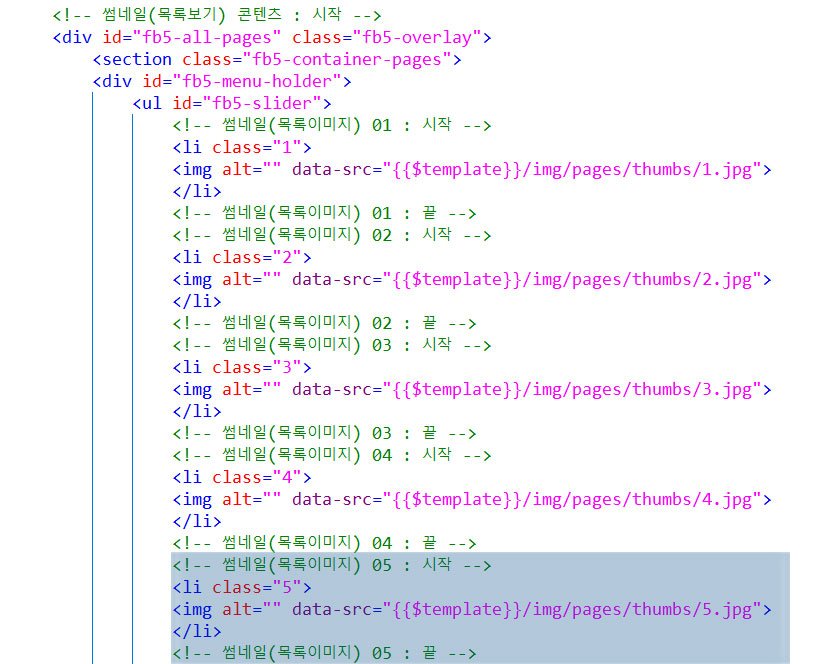Click the comment 썸네일(목록이미지) 04 : 끝

[x=322, y=544]
